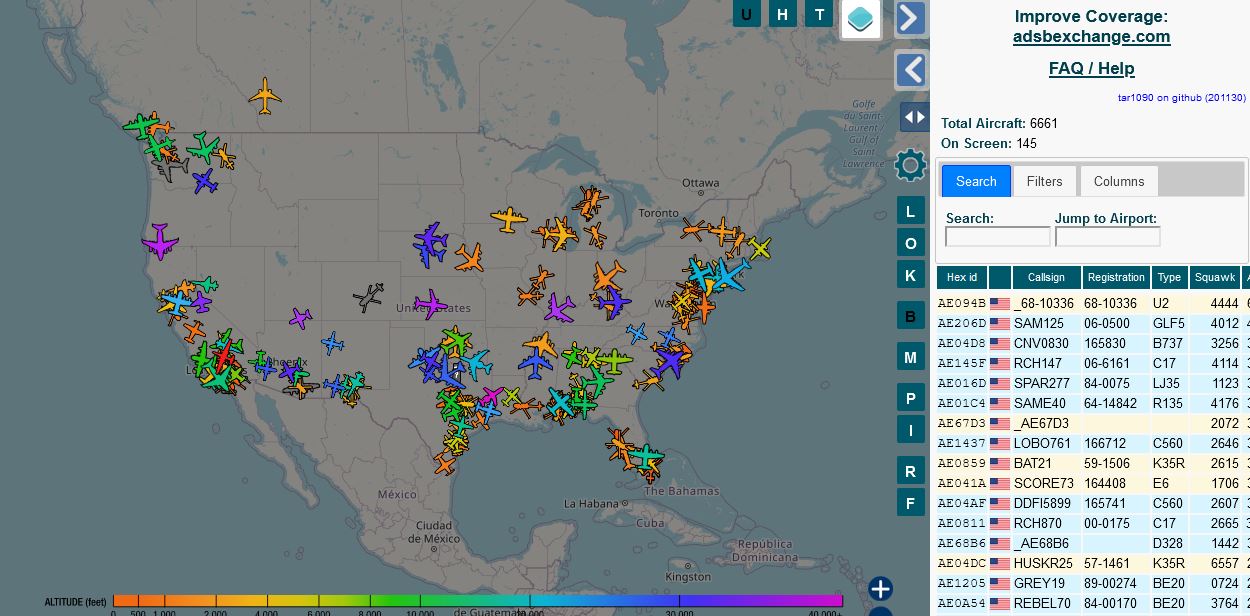The width and height of the screenshot is (1250, 616).
Task: Click the _AE68B6 callsign row
Action: 1093,543
